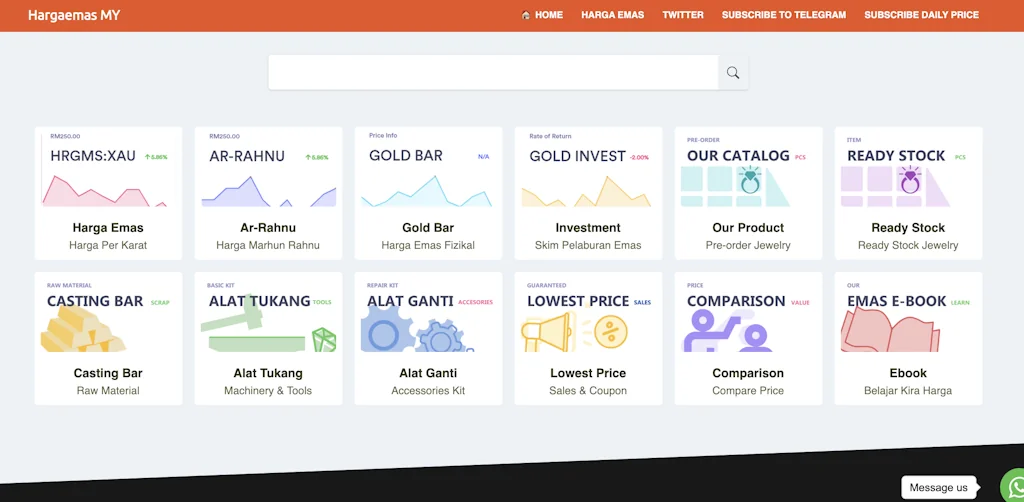Click the HRGMS:XAU heading
The image size is (1024, 502).
93,156
